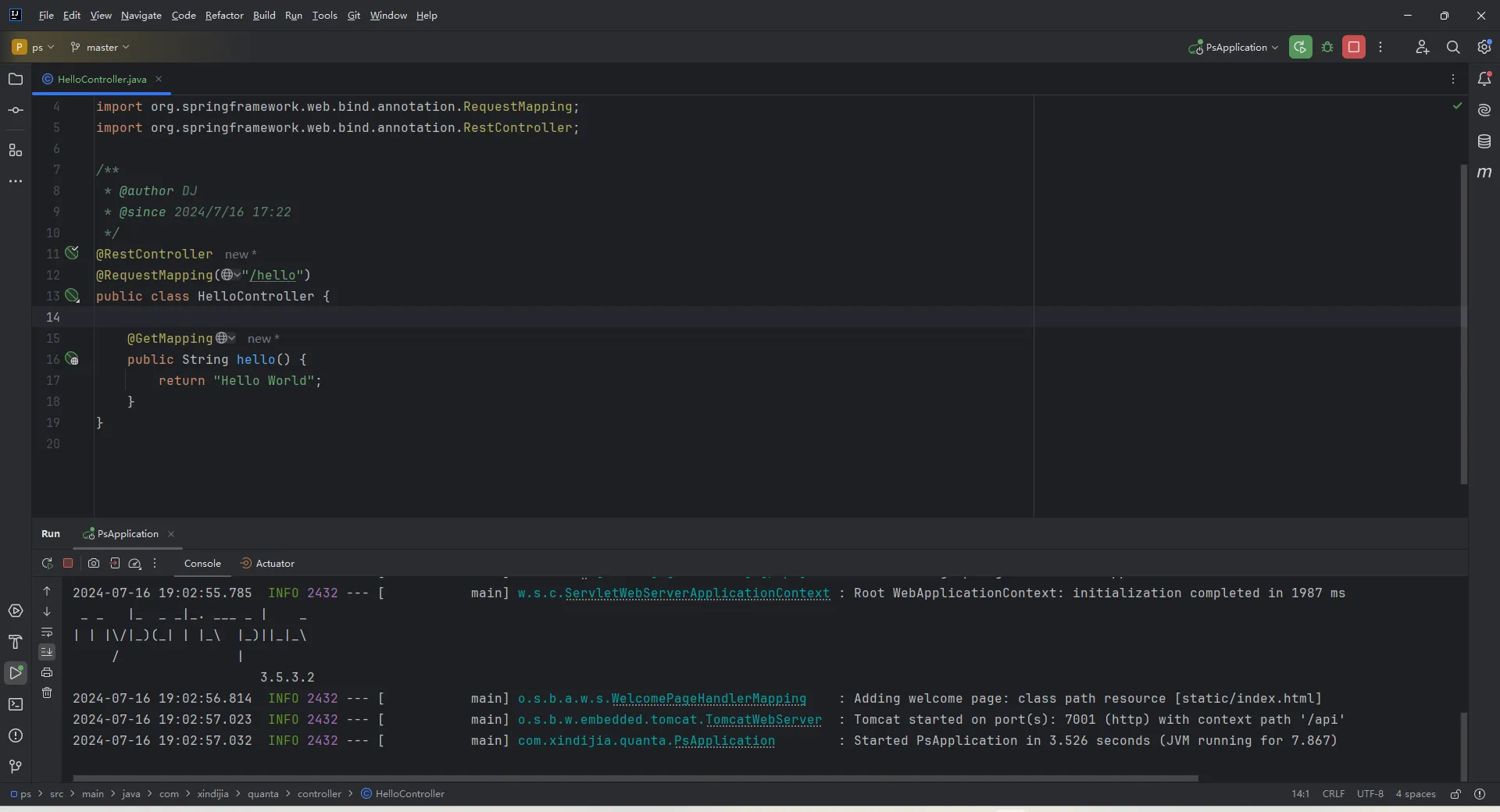1500x812 pixels.
Task: Open the Problems tool window
Action: [16, 735]
